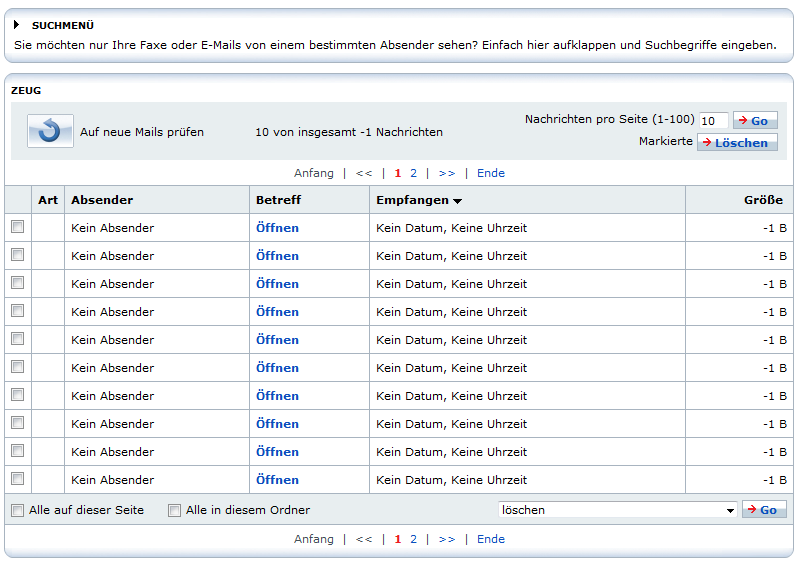Open the fifth message via Öffnen link
Viewport: 803px width, 567px height.
tap(277, 340)
